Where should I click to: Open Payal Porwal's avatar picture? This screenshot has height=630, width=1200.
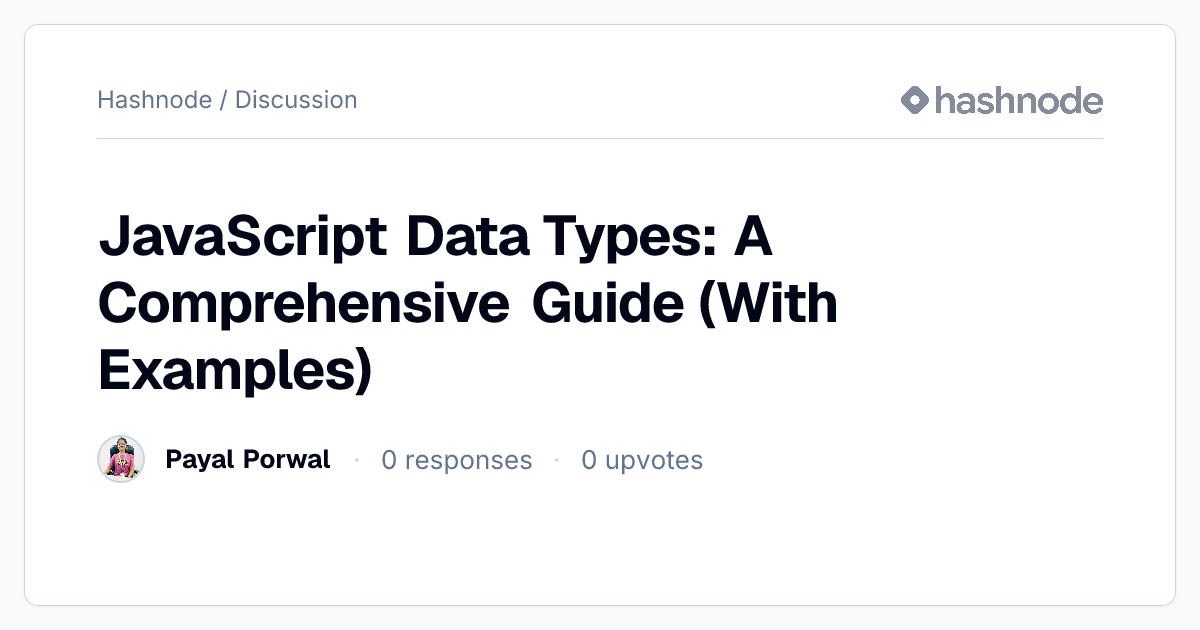[x=121, y=459]
